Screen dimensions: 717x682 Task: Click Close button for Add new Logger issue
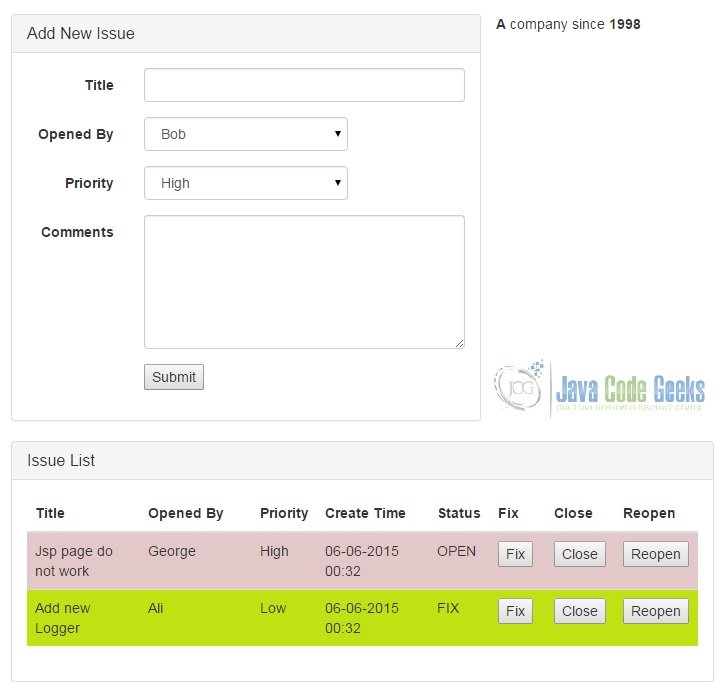pos(580,611)
